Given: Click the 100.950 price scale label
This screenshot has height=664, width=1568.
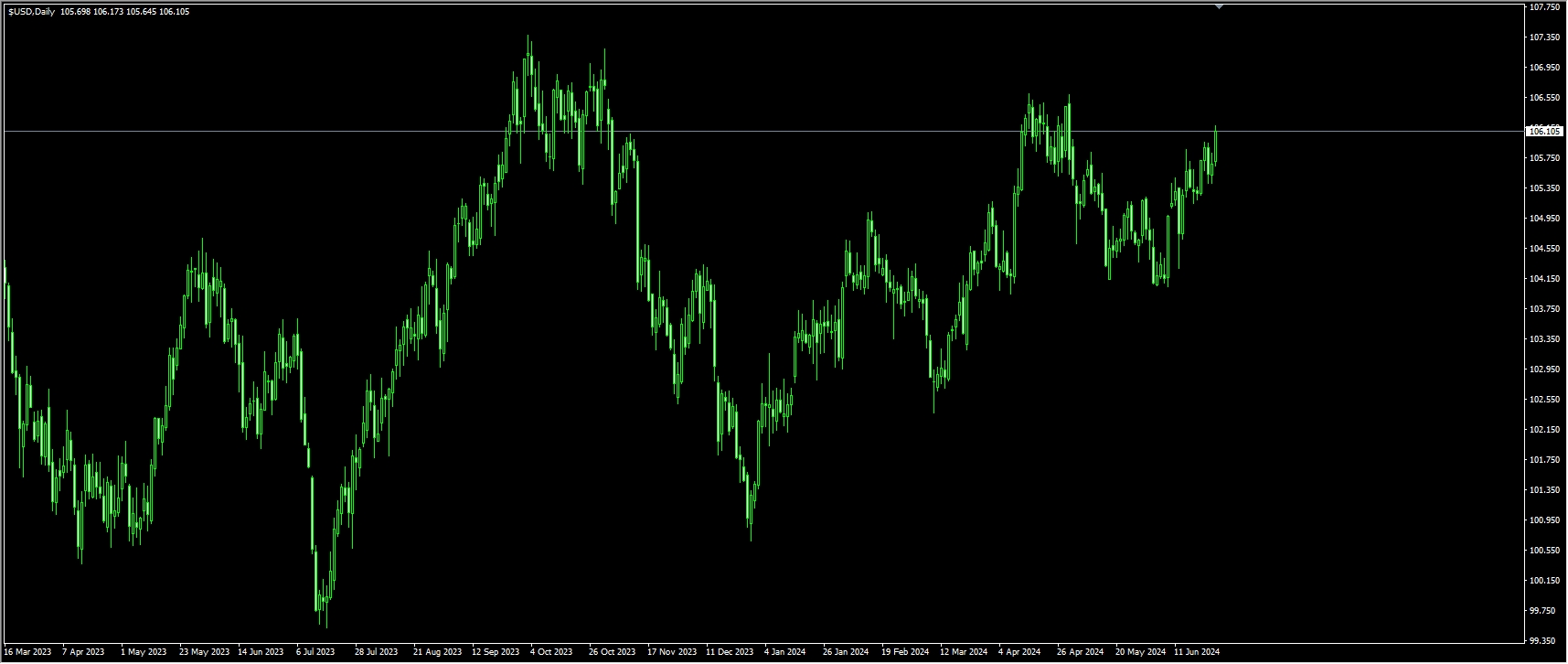Looking at the screenshot, I should (x=1544, y=520).
